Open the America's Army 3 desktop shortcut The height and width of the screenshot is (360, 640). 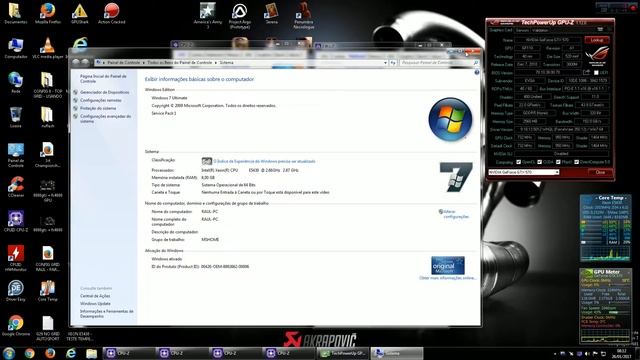tap(208, 16)
